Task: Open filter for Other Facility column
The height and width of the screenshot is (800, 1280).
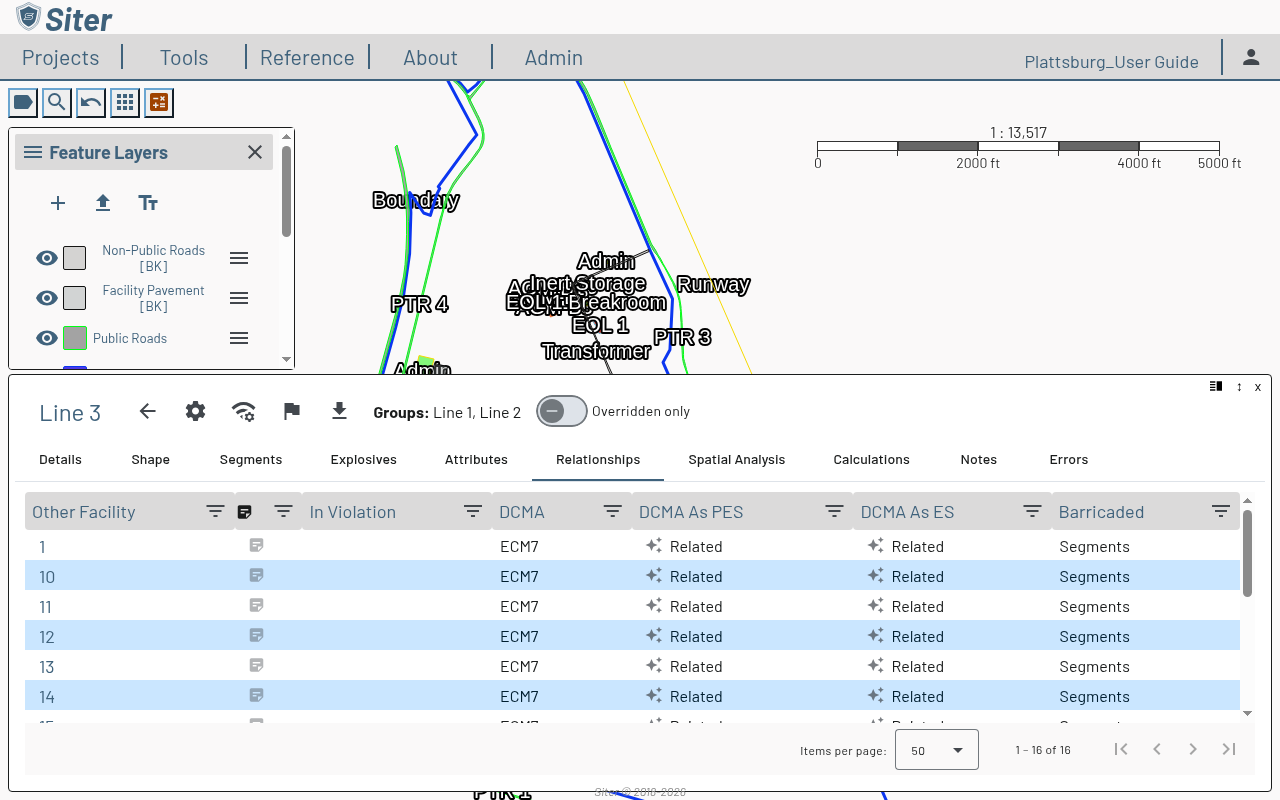Action: coord(215,511)
